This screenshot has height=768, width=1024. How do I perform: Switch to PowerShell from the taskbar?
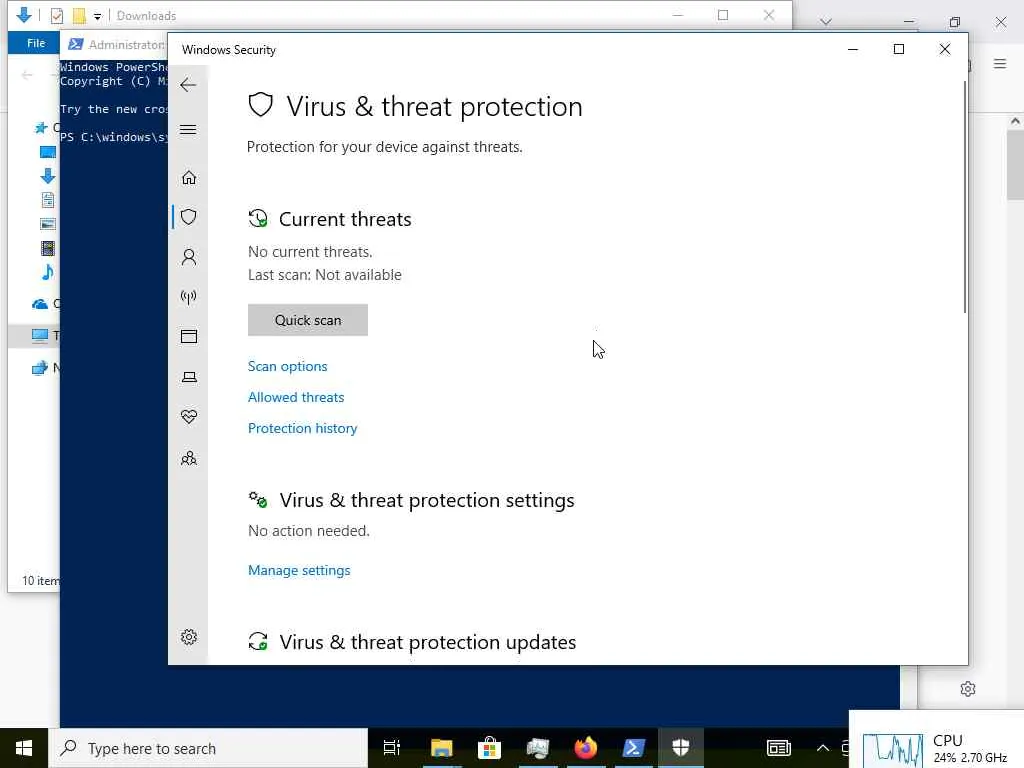633,748
